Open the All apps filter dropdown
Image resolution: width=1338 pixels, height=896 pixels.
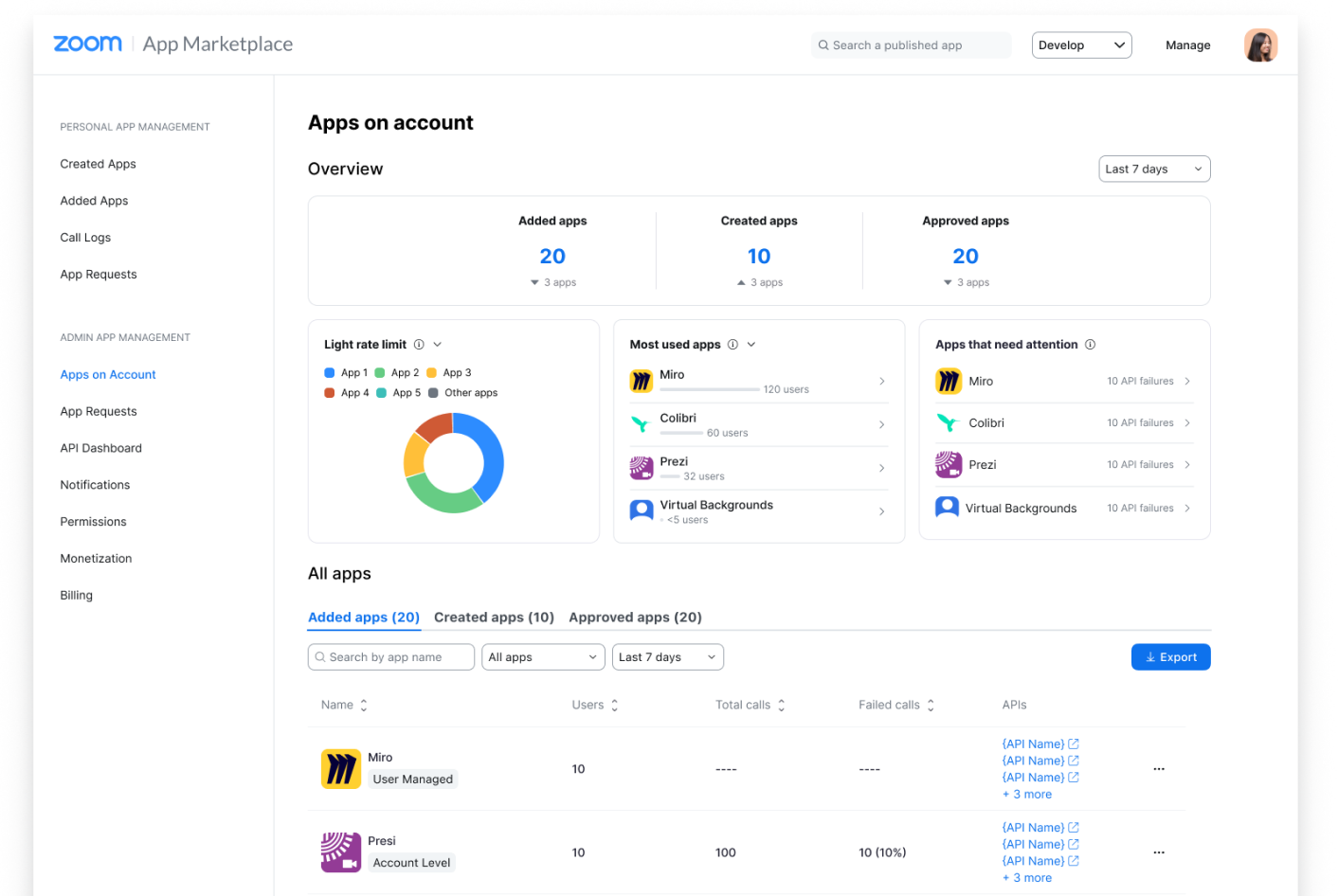543,657
